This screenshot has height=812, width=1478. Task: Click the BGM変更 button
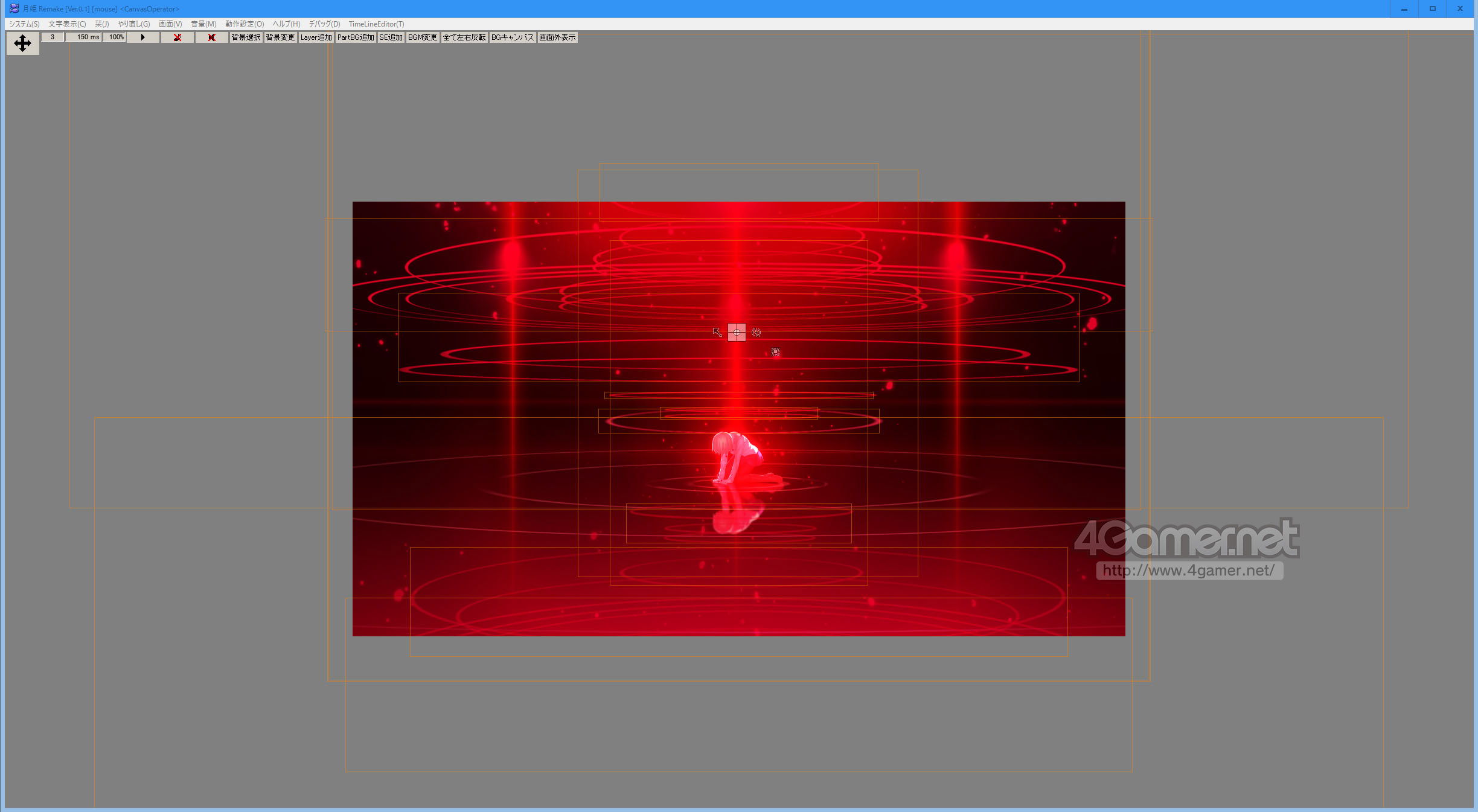pos(423,37)
